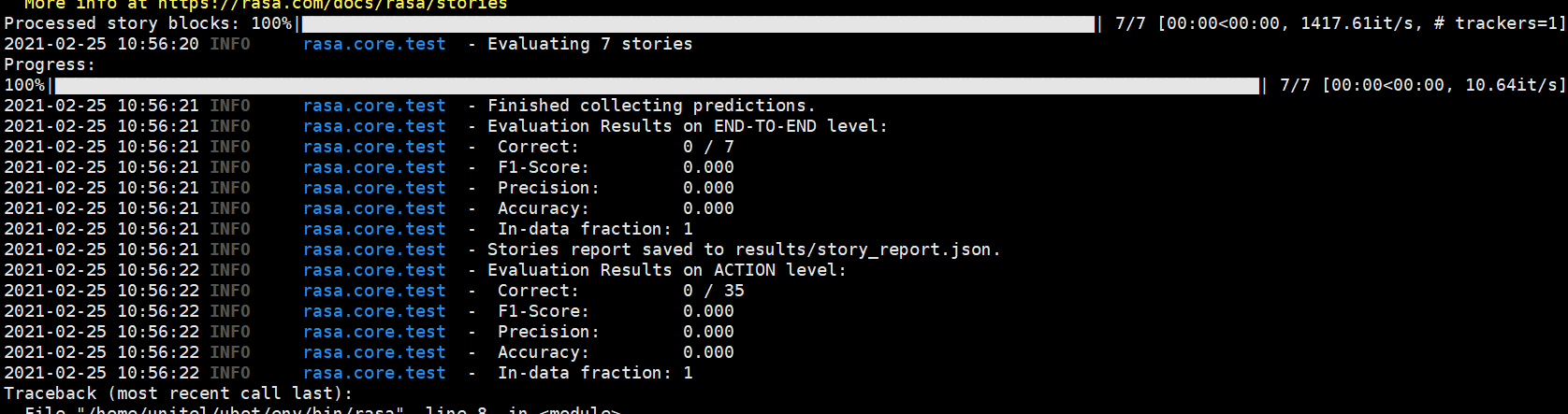This screenshot has height=414, width=1568.
Task: Click the 'Traceback (most recent call last)' line
Action: pos(178,393)
